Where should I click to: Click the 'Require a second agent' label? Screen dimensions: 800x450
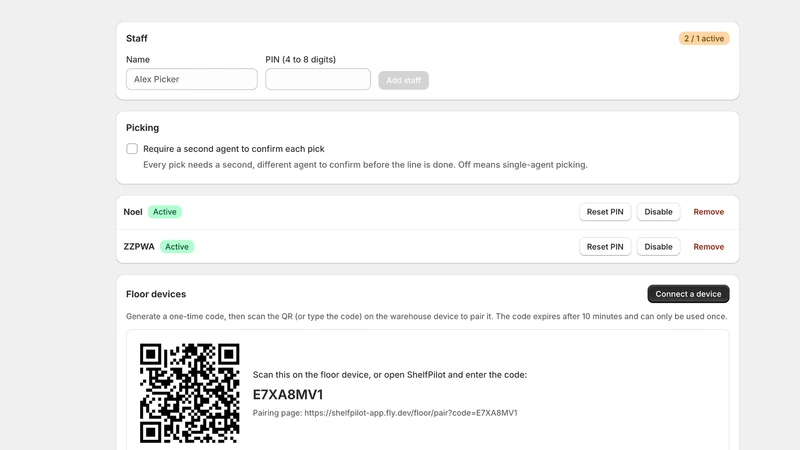tap(234, 149)
